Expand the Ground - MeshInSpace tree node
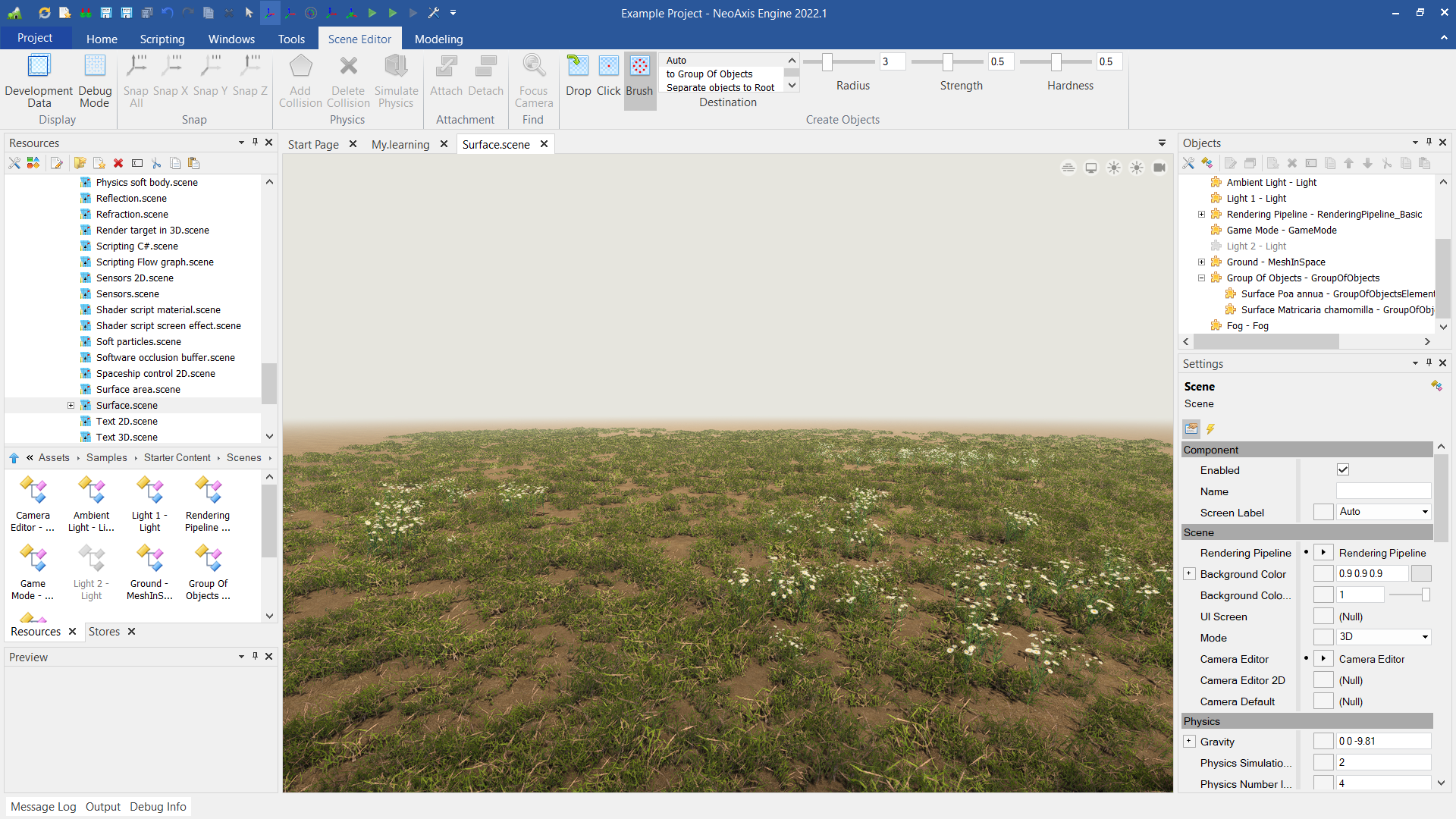1456x819 pixels. [1201, 262]
